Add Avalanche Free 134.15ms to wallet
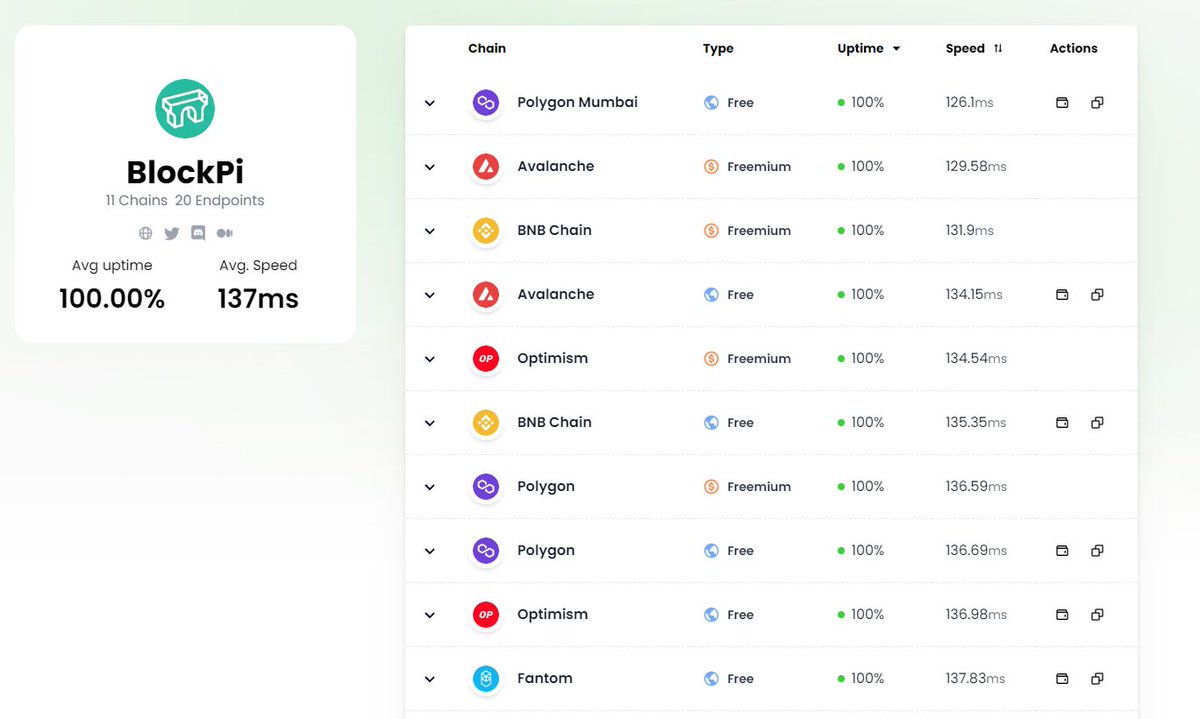 (1063, 294)
